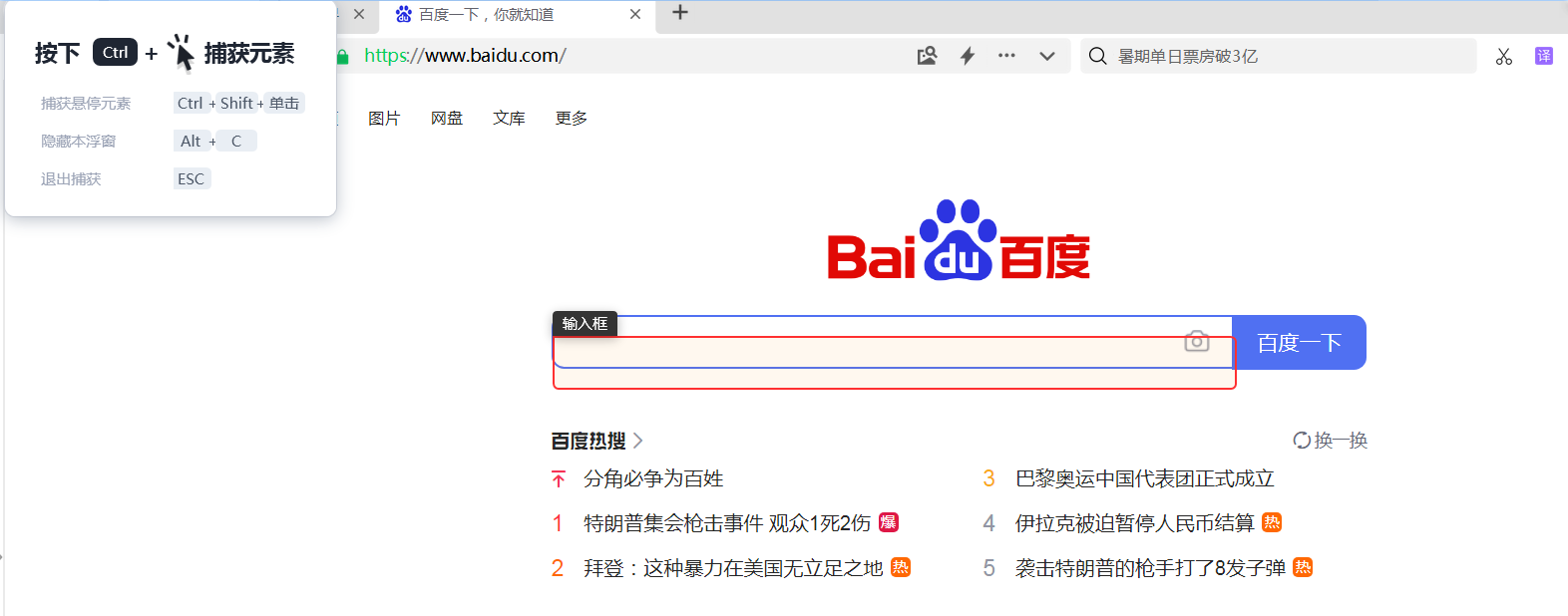Click hot search rank number 5

tap(988, 568)
